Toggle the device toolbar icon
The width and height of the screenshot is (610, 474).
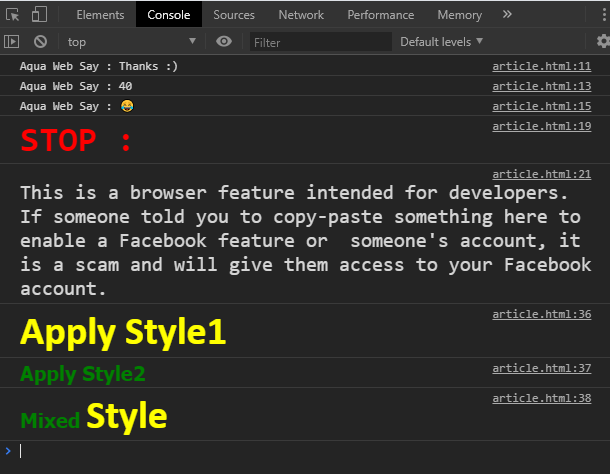(39, 15)
